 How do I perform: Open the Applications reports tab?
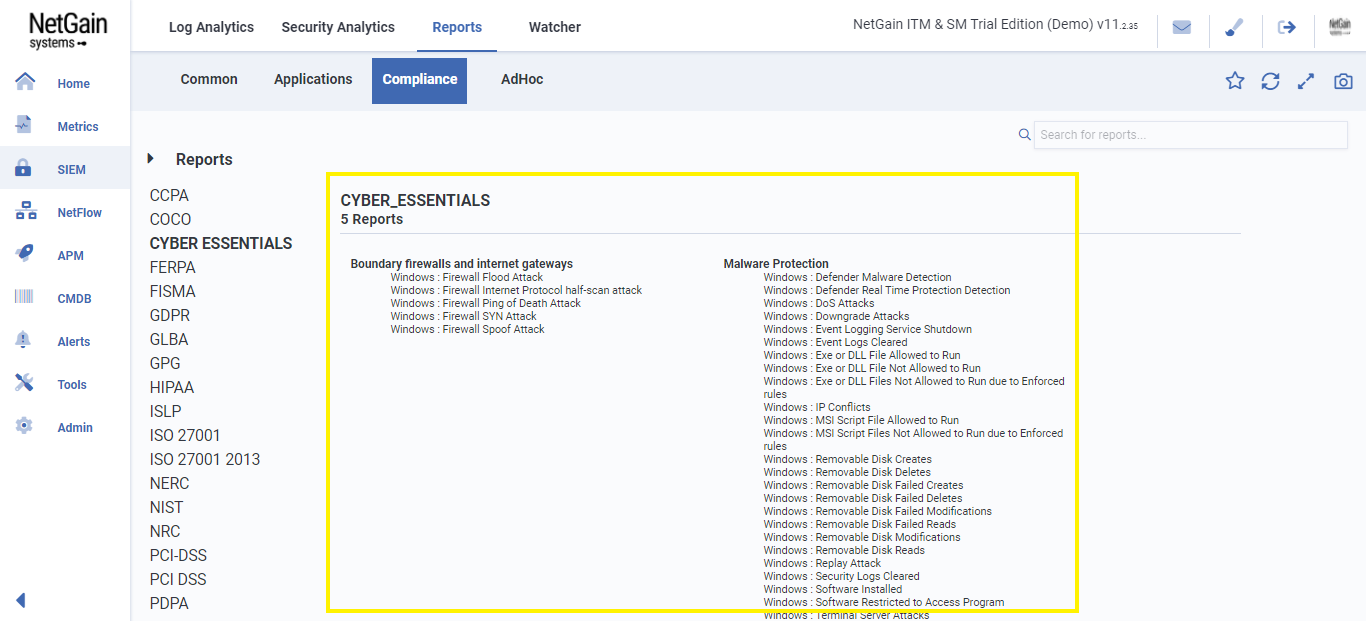(313, 79)
